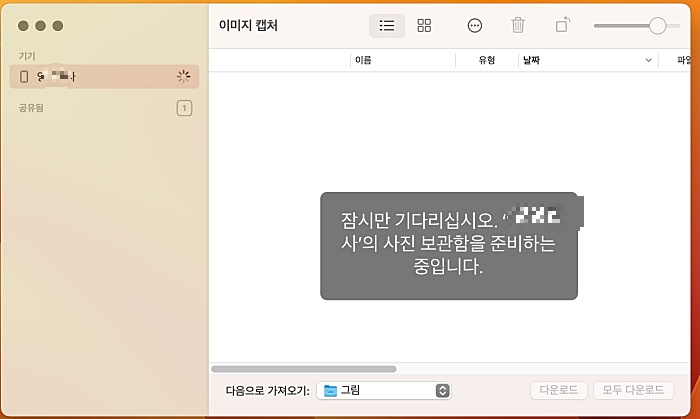Click the '기기' sidebar heading
Image resolution: width=700 pixels, height=419 pixels.
[27, 56]
